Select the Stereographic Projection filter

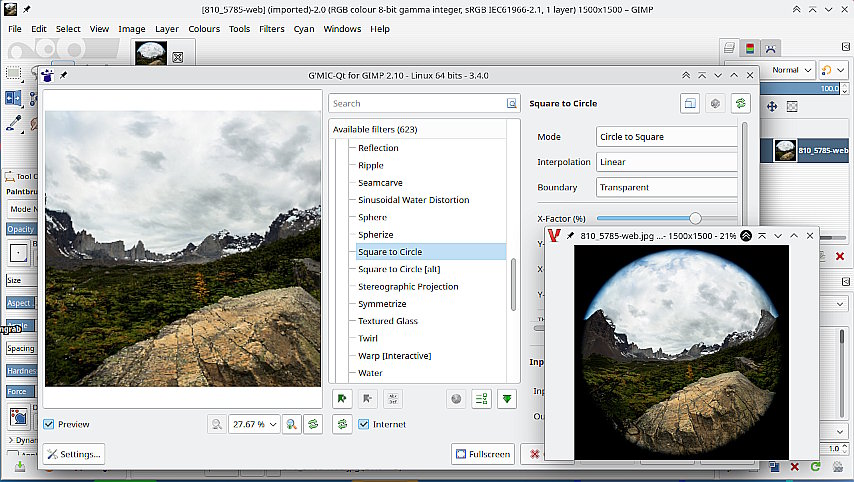[408, 287]
